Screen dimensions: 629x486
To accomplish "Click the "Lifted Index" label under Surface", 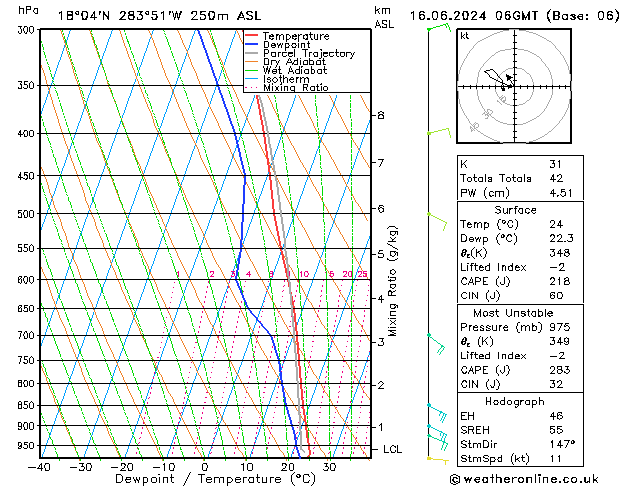I will coord(493,267).
